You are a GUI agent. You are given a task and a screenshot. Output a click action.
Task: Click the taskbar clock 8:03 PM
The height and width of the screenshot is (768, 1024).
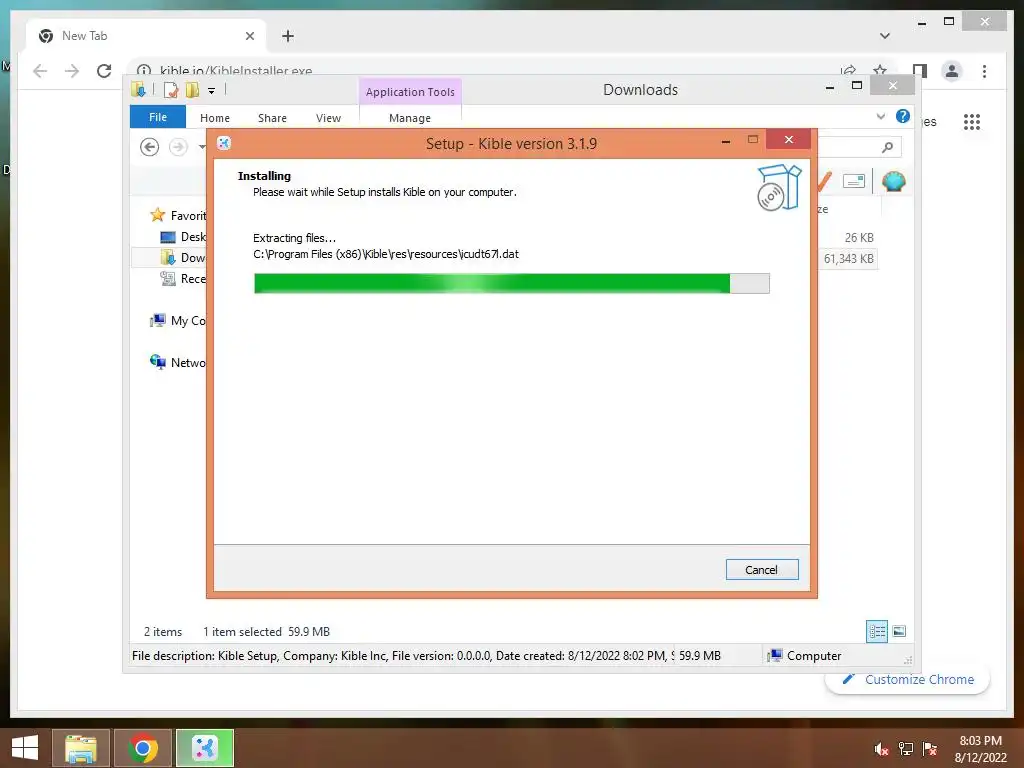coord(980,741)
